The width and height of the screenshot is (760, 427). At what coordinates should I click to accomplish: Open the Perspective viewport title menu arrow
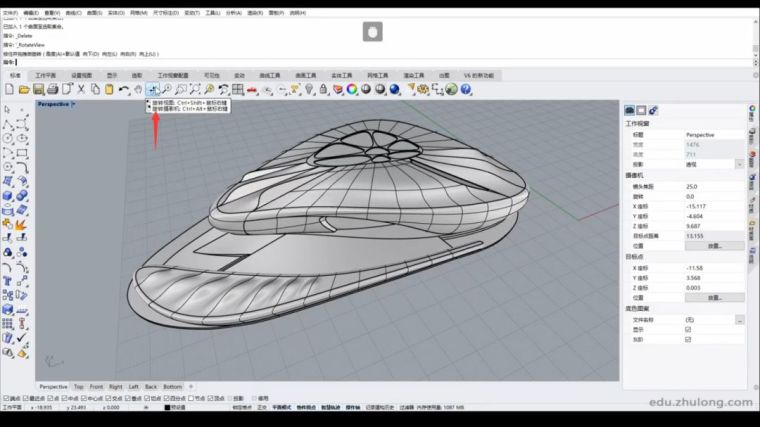tap(73, 104)
